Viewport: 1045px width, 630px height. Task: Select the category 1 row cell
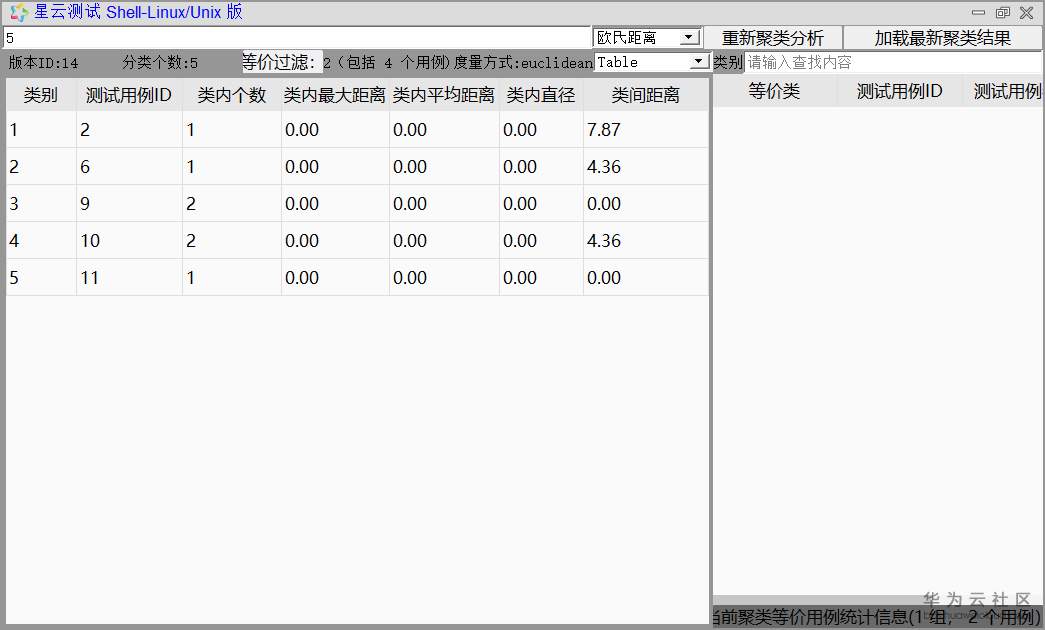coord(41,129)
